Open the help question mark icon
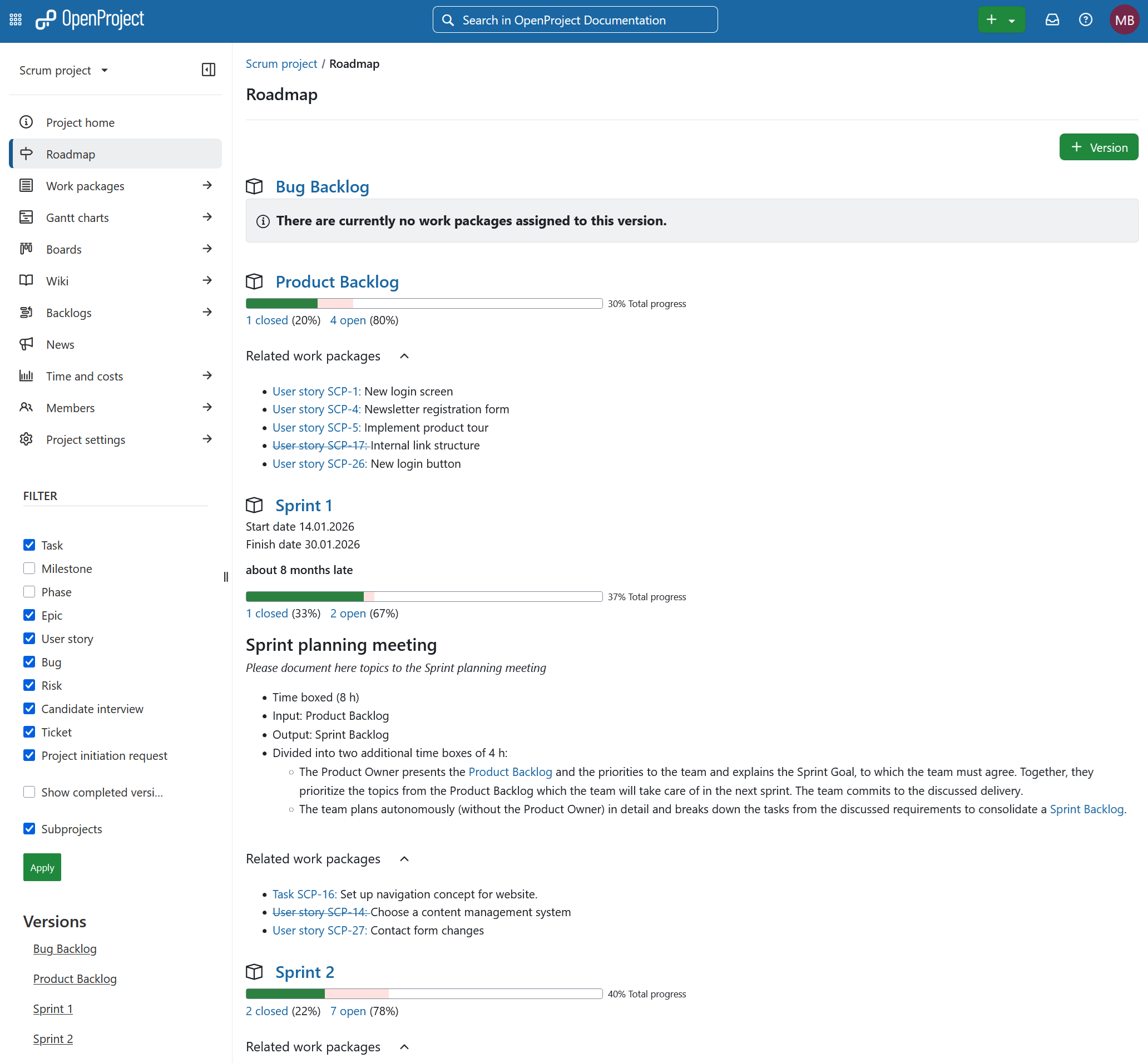Image resolution: width=1148 pixels, height=1063 pixels. tap(1085, 20)
